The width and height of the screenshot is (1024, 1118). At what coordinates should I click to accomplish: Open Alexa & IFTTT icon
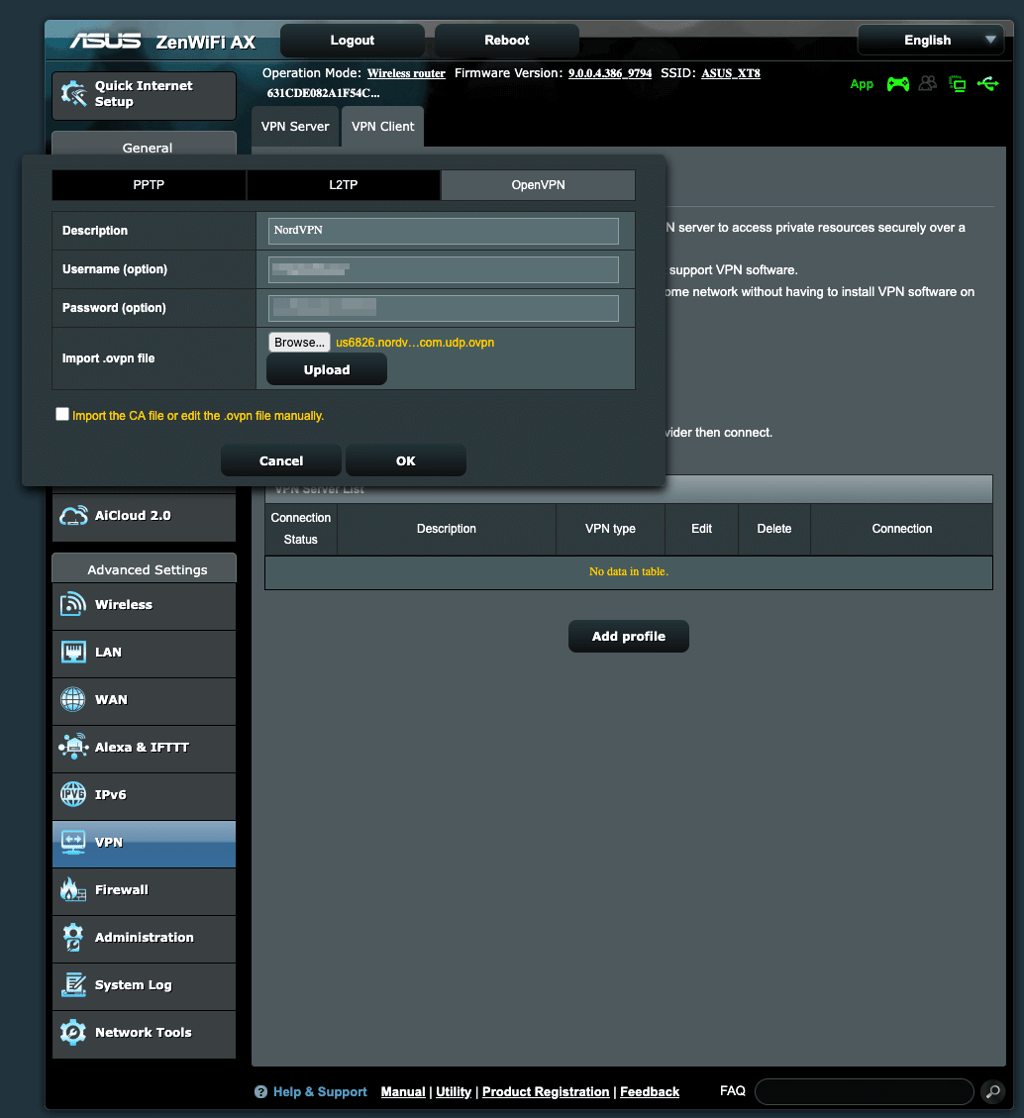coord(73,747)
